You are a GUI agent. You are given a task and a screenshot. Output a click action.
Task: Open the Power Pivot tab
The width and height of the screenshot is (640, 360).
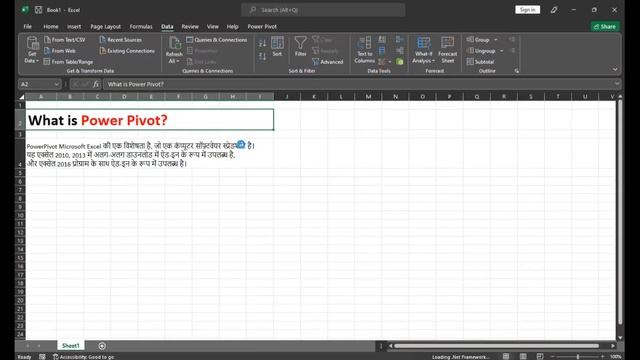262,27
